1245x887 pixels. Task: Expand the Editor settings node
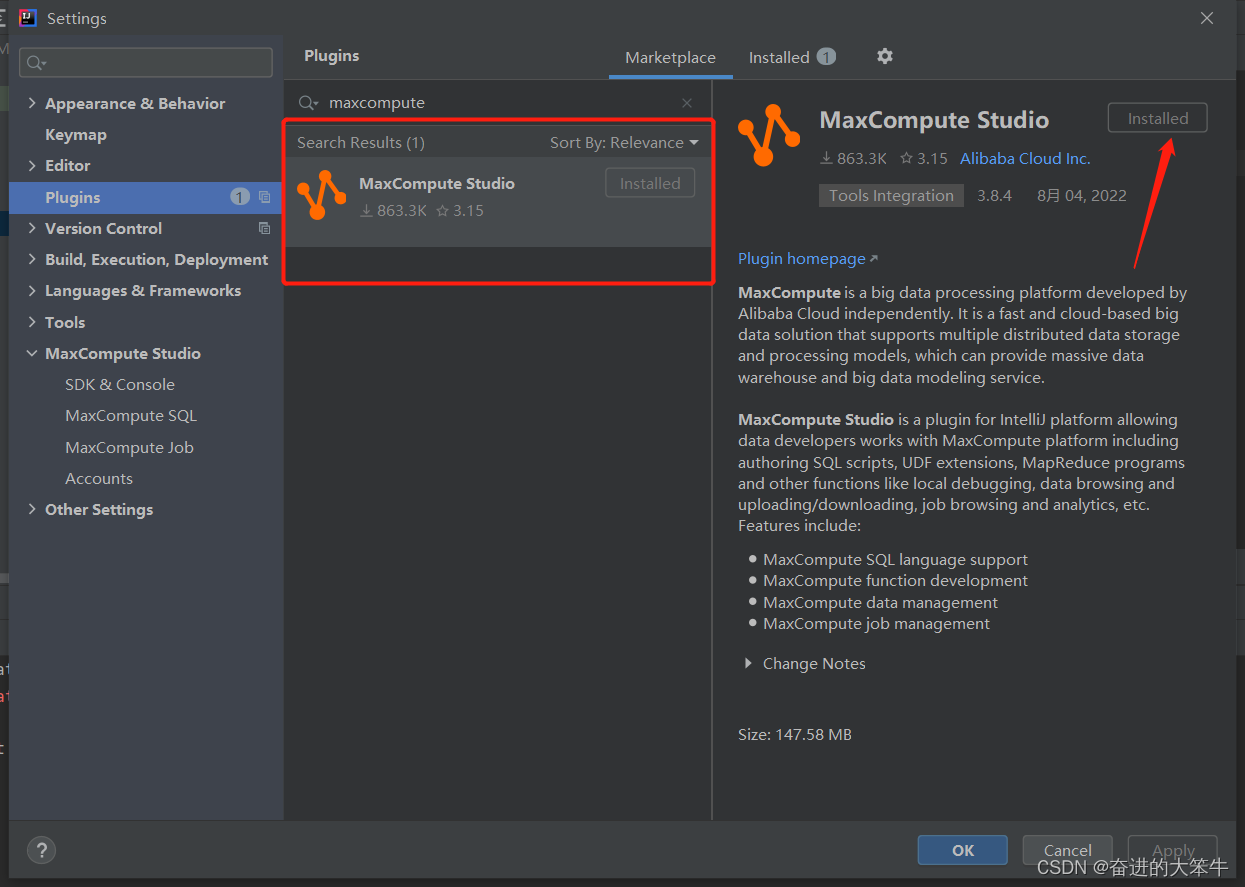[32, 165]
